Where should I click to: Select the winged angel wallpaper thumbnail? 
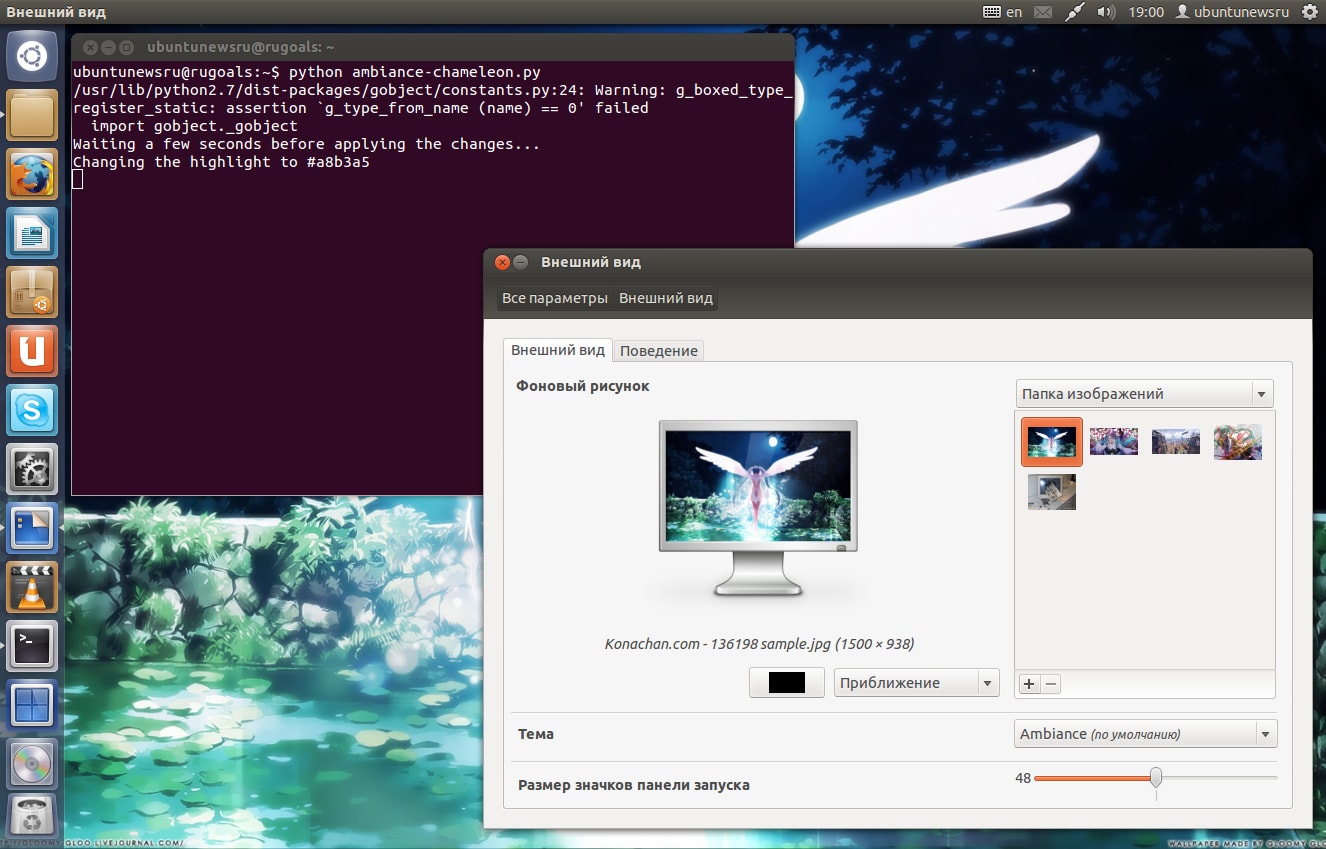(1052, 442)
